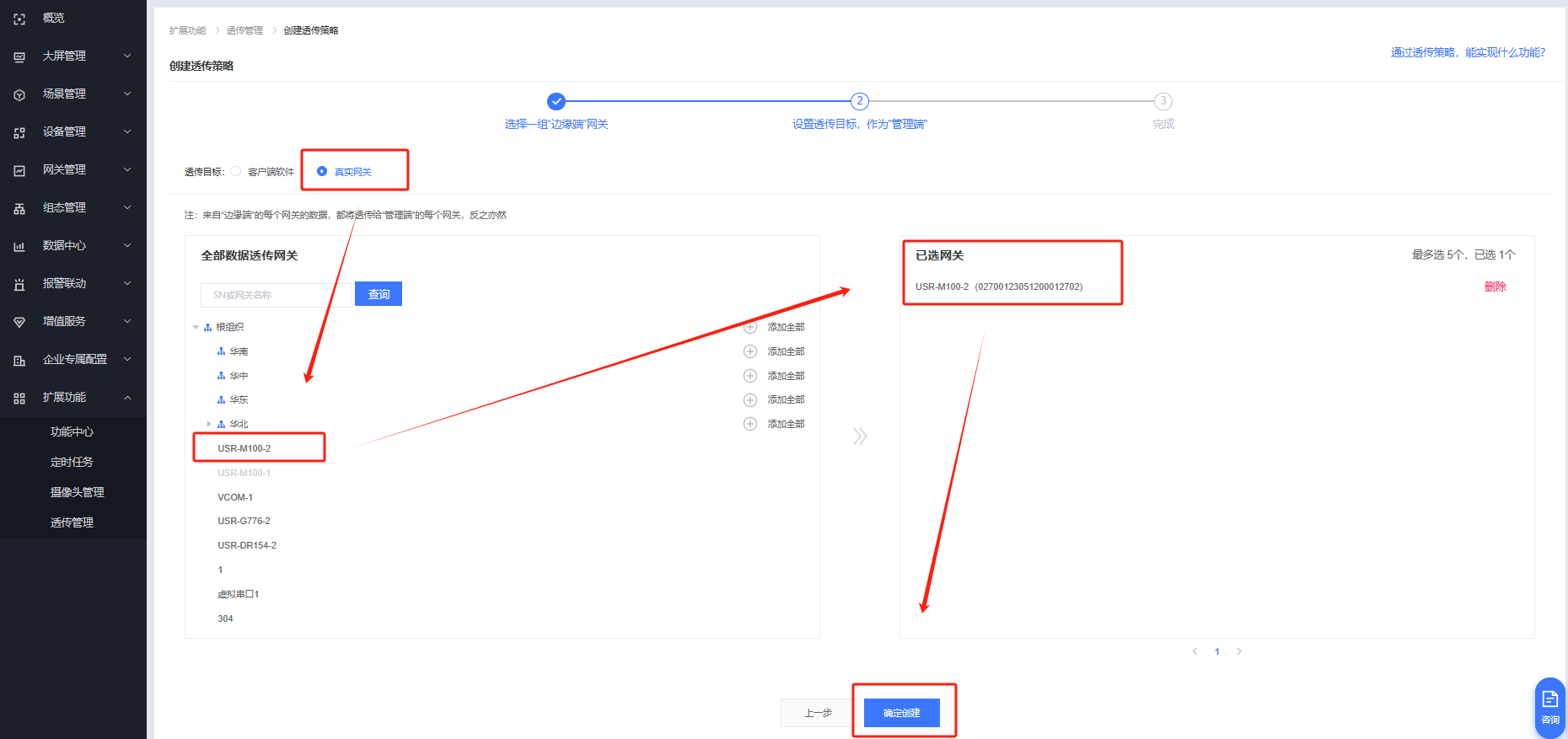Open 透传管理 in the sidebar submenu
The width and height of the screenshot is (1568, 739).
point(72,522)
